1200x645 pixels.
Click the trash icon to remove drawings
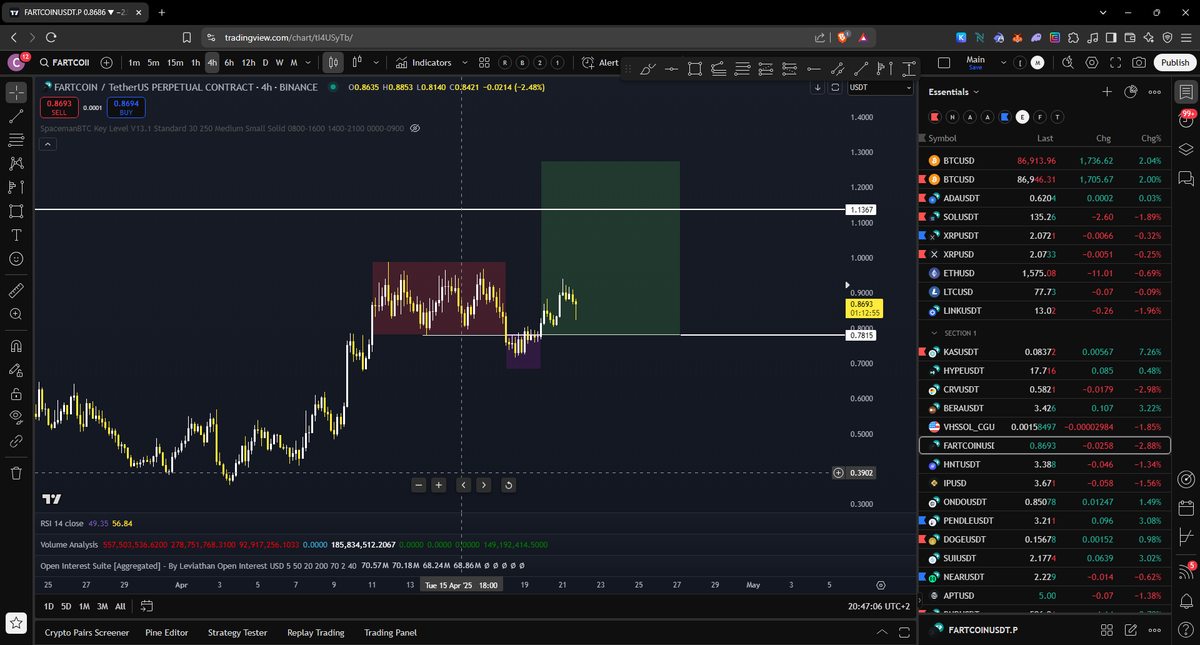click(x=16, y=472)
